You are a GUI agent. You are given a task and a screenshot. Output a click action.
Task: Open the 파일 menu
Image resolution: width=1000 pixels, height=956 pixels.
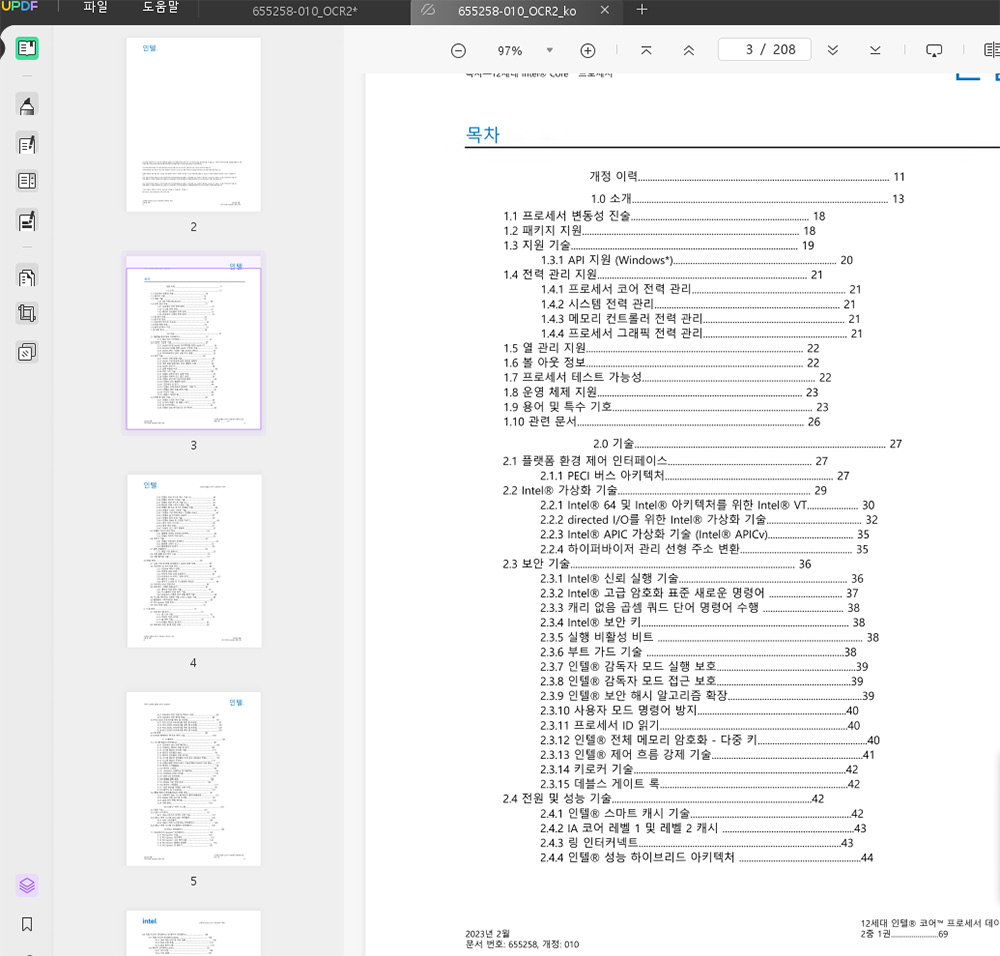(95, 8)
